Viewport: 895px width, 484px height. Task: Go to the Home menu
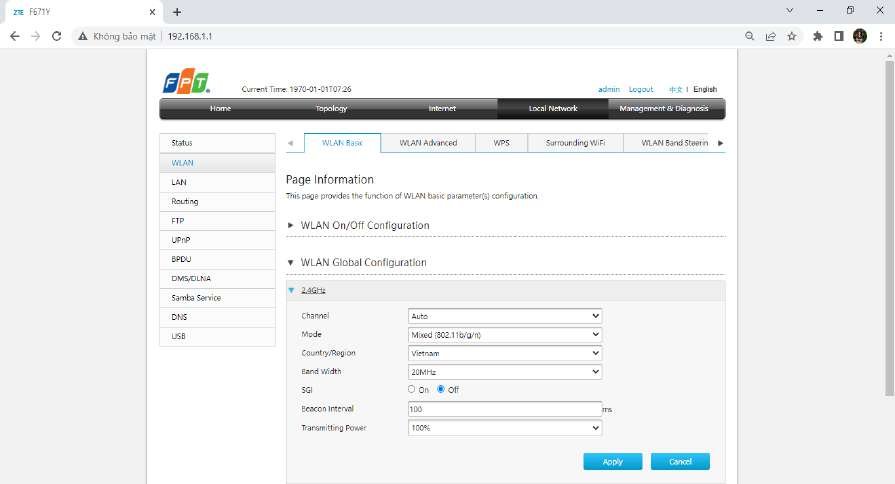(220, 108)
